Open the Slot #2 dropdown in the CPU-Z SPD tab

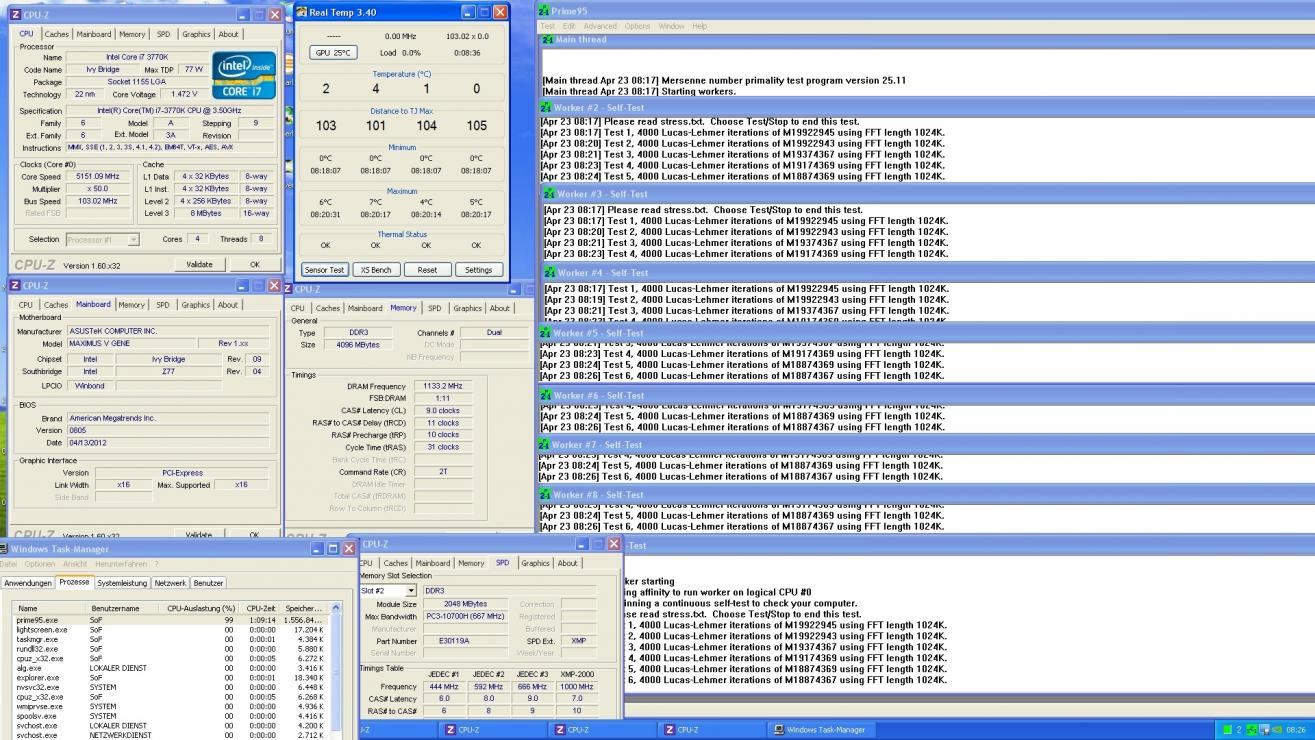pos(411,591)
